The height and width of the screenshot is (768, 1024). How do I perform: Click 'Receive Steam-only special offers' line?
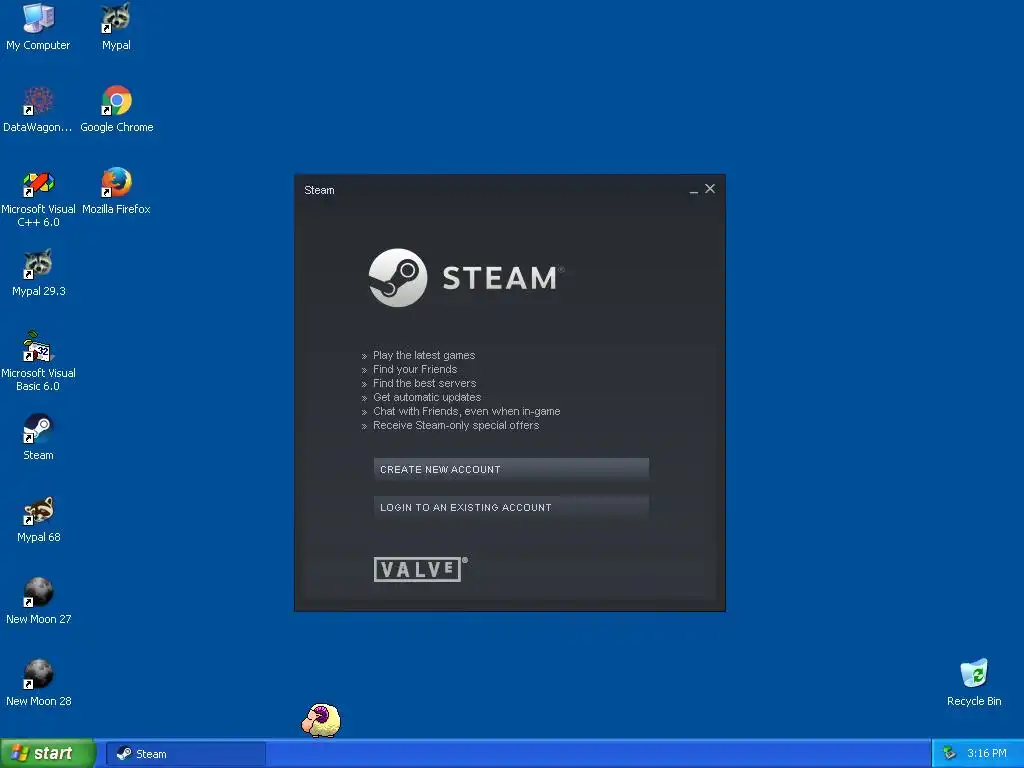click(456, 425)
